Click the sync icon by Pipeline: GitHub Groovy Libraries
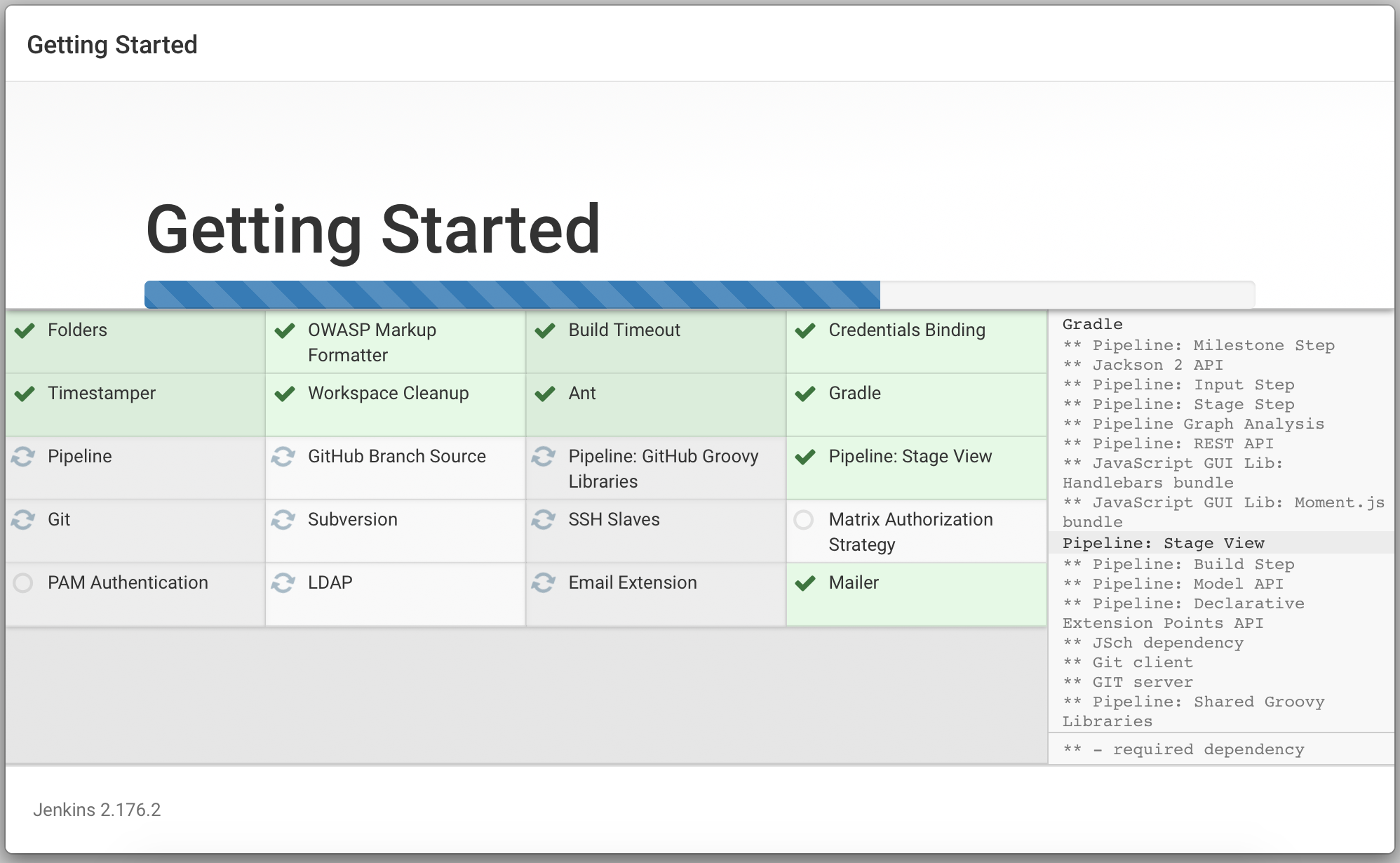 pos(544,457)
